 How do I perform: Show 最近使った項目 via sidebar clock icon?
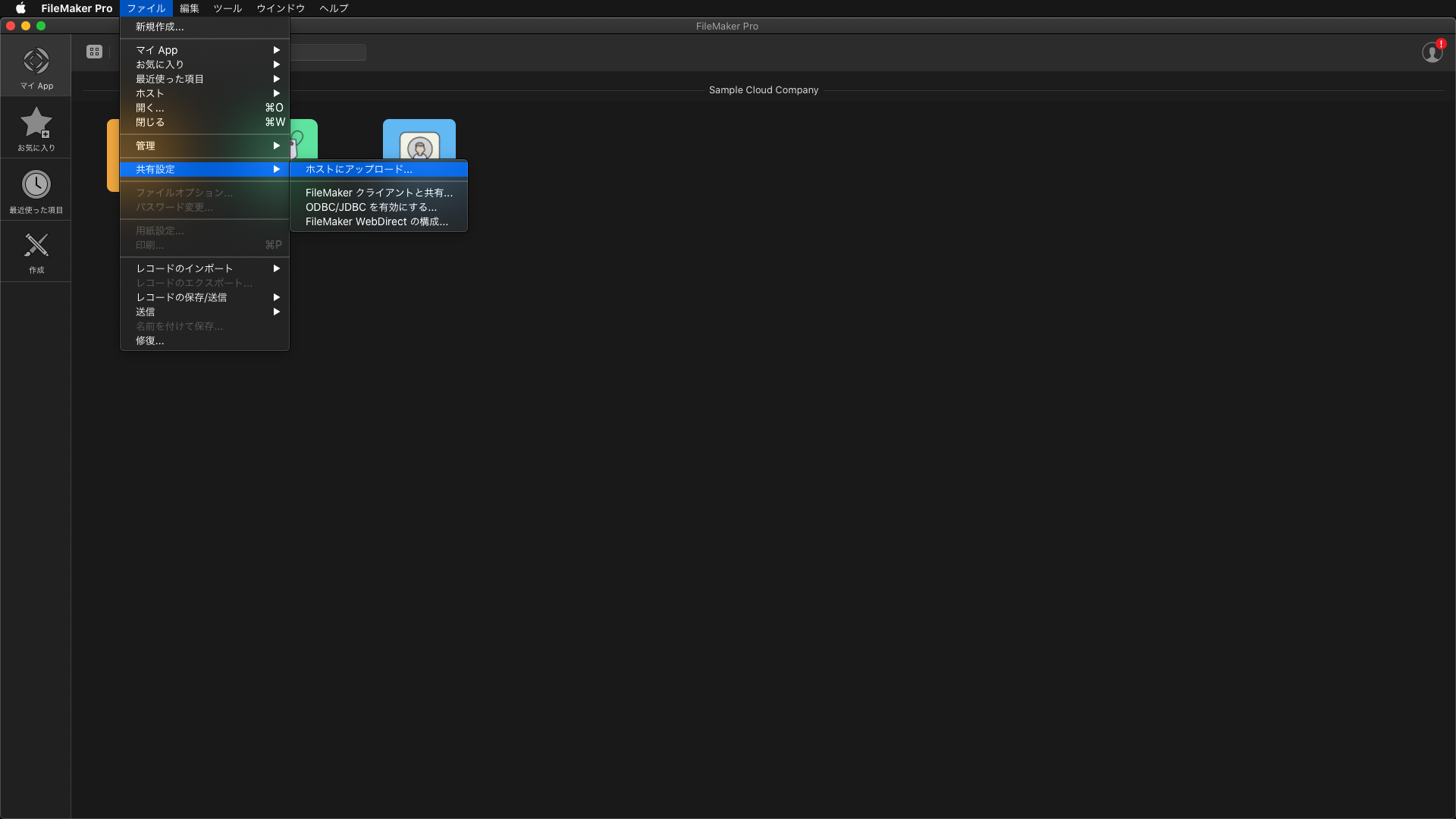[36, 189]
